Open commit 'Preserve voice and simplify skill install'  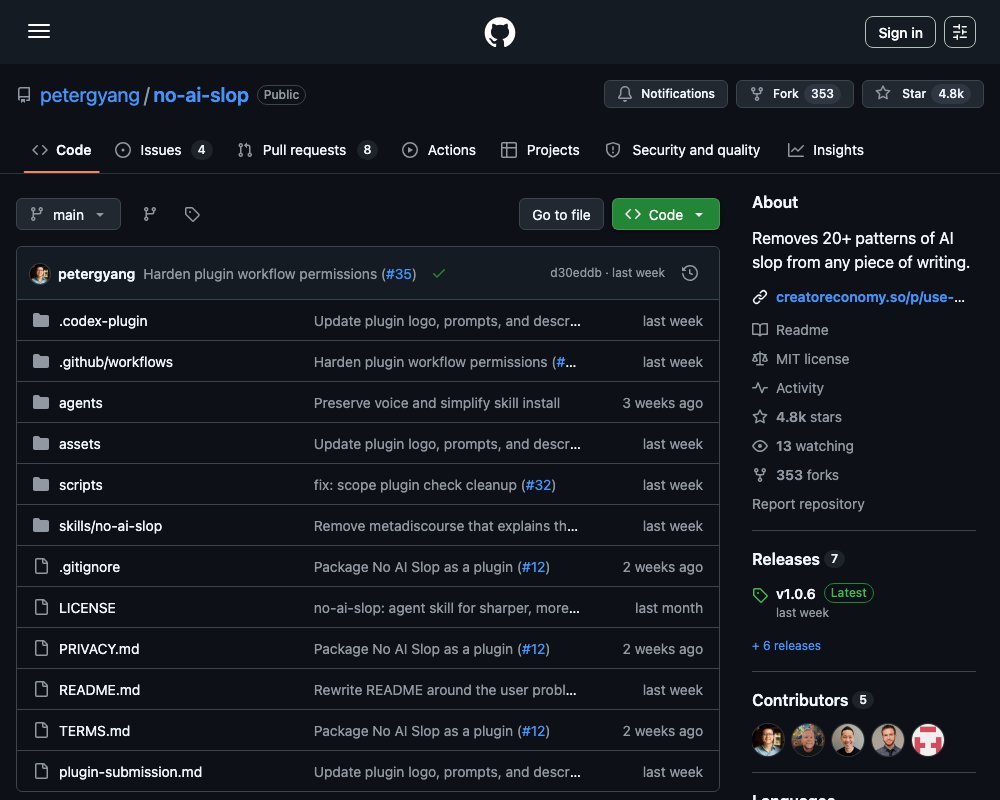[436, 403]
